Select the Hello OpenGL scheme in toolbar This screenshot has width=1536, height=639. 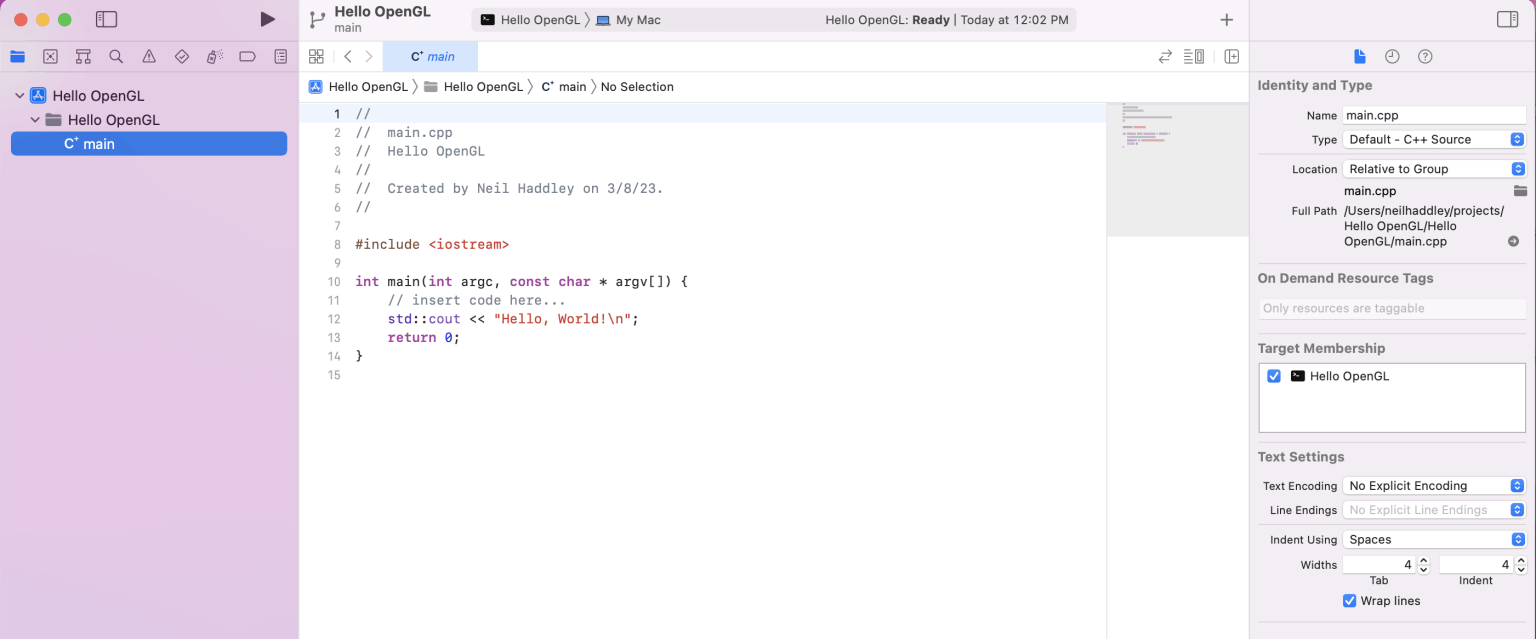tap(530, 20)
